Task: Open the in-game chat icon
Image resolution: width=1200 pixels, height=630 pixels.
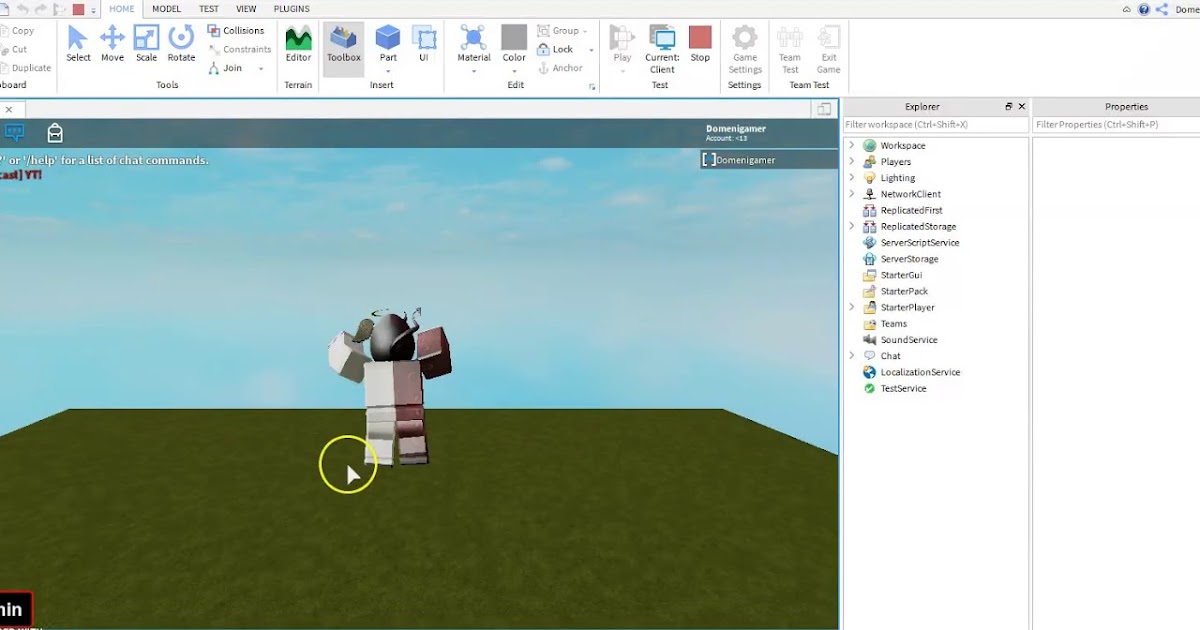Action: (x=13, y=132)
